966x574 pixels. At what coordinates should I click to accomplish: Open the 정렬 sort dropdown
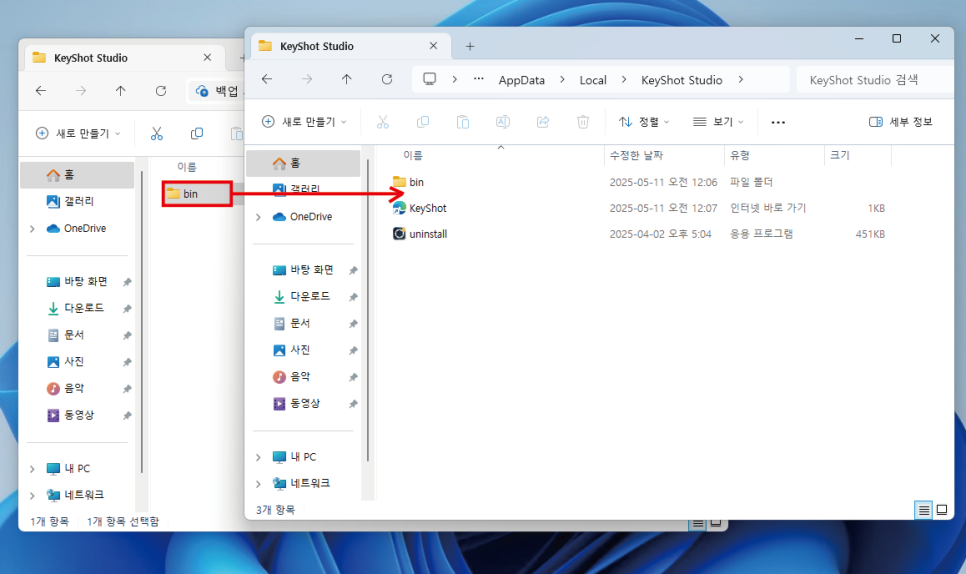click(x=644, y=122)
